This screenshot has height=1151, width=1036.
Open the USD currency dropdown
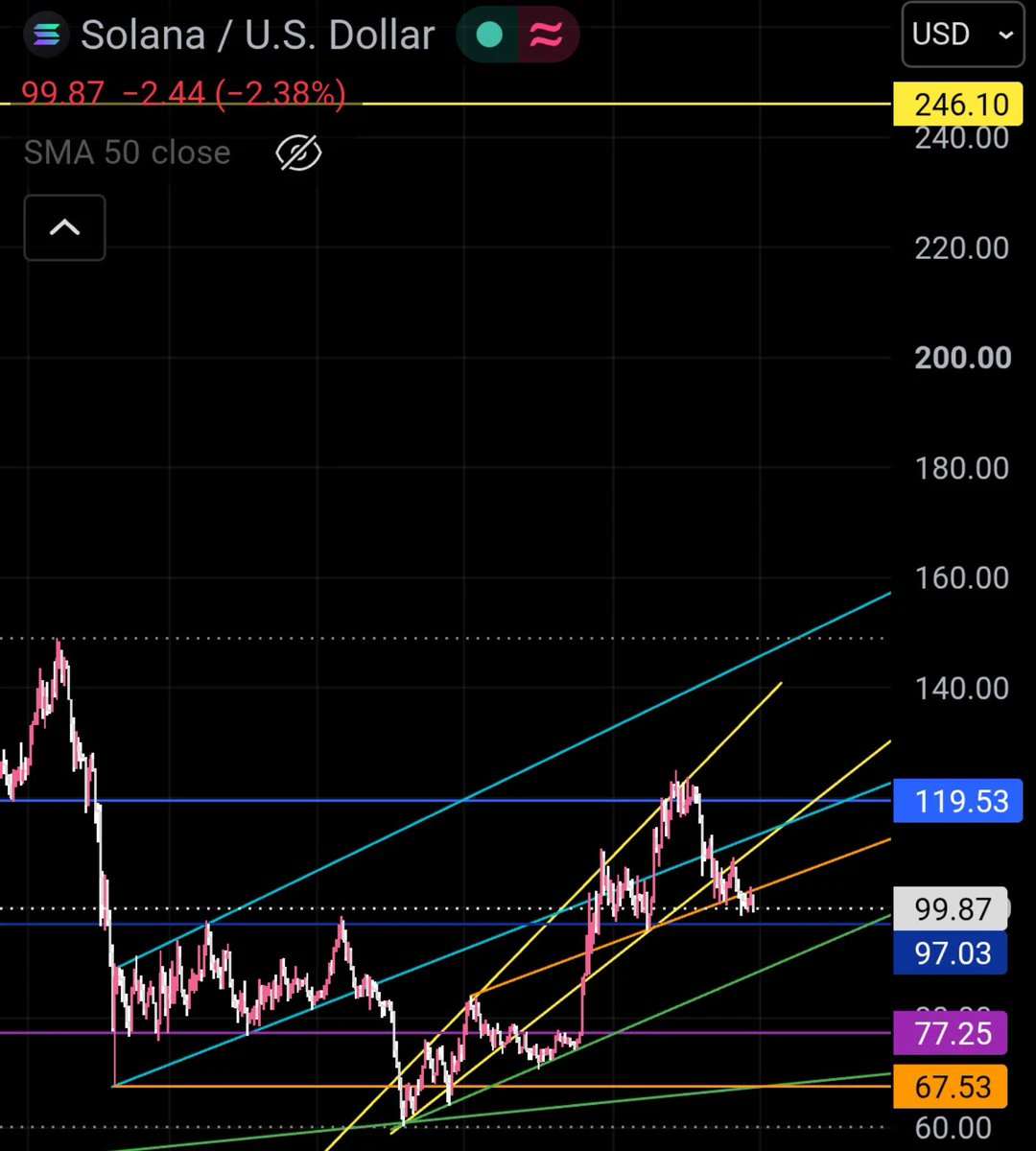(963, 35)
